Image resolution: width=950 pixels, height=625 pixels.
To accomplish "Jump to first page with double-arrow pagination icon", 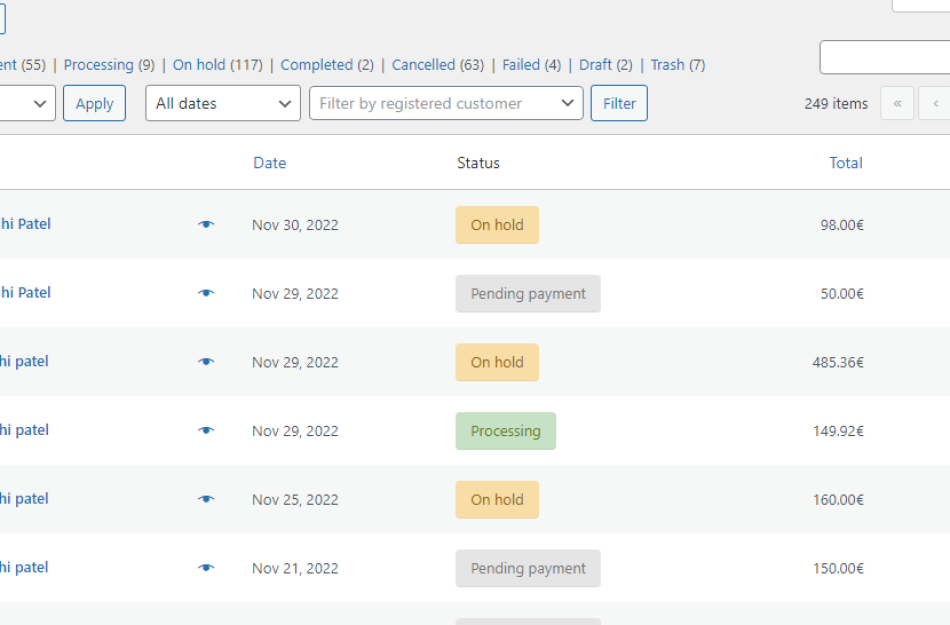I will (x=897, y=103).
